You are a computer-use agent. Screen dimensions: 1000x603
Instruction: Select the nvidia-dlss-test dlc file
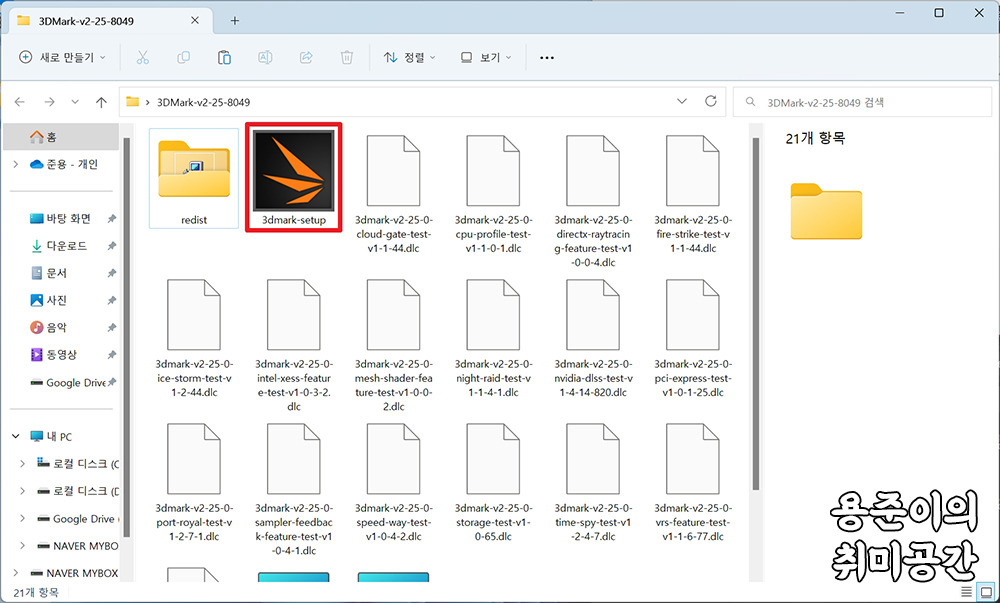click(x=593, y=338)
